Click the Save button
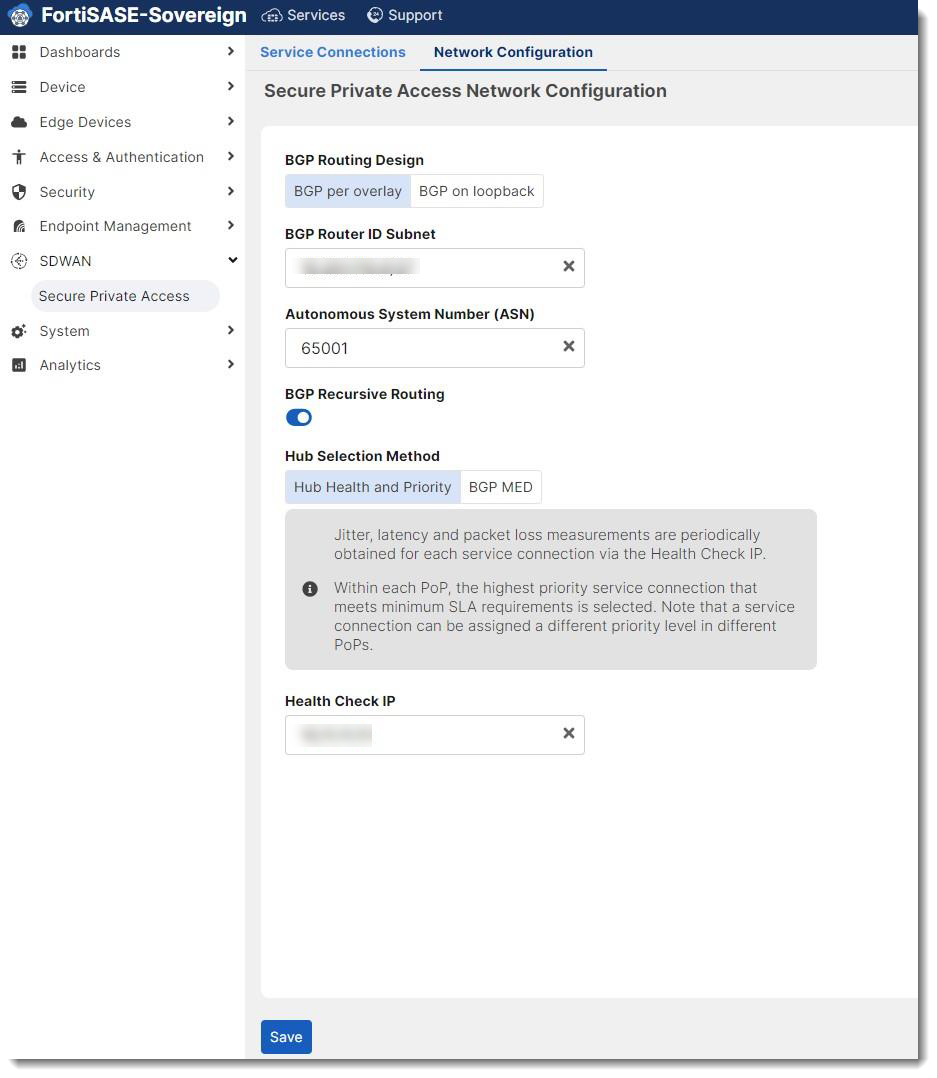Viewport: 937px width, 1078px height. (286, 1036)
